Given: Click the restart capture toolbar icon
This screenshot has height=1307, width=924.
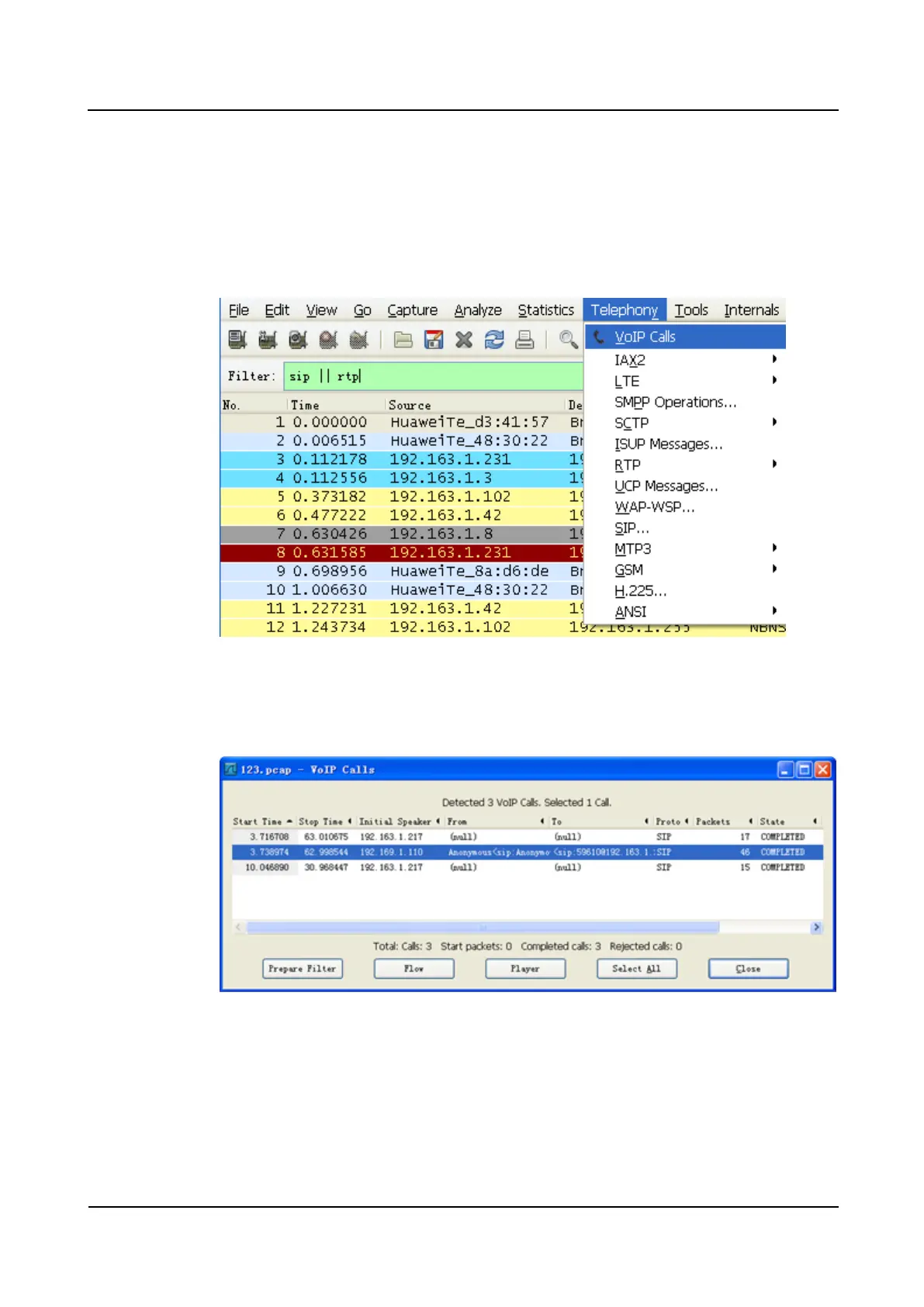Looking at the screenshot, I should pos(358,339).
